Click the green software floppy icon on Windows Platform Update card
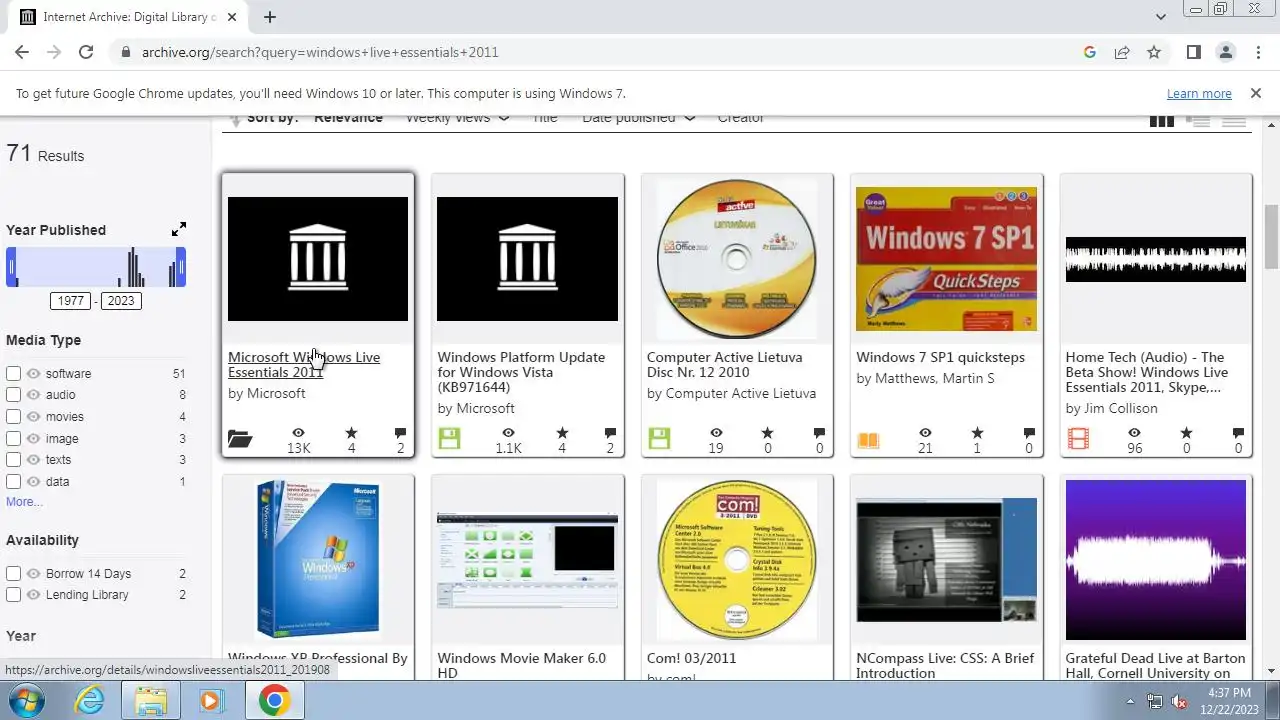1280x720 pixels. pyautogui.click(x=449, y=438)
